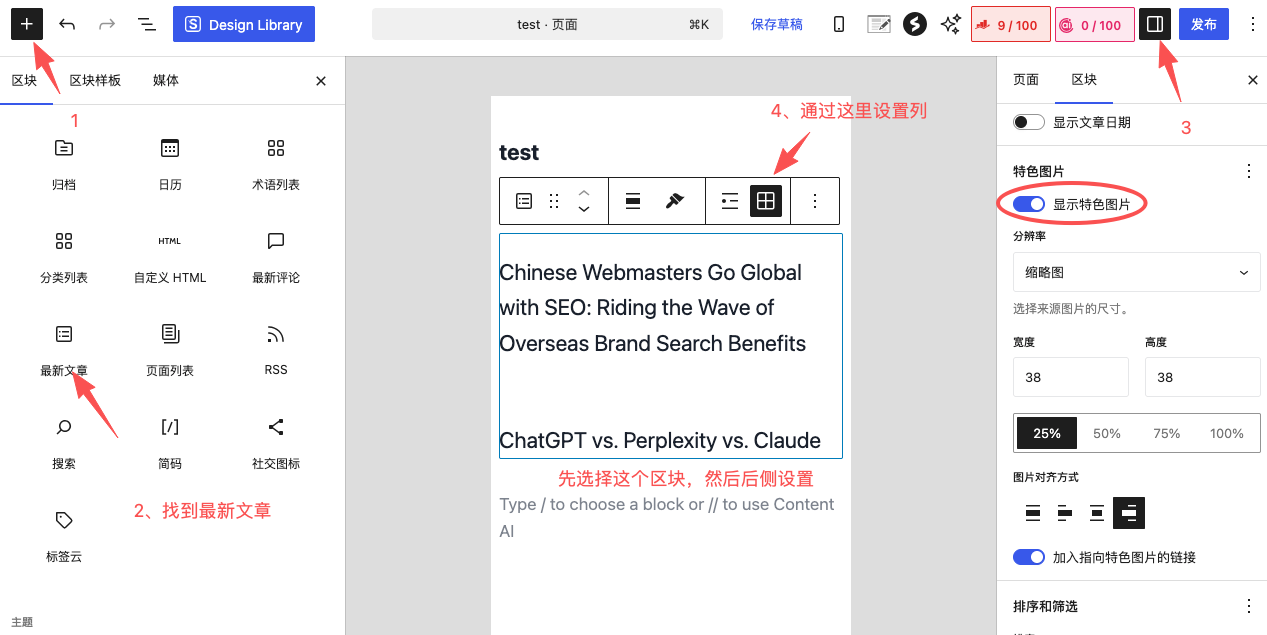Image resolution: width=1267 pixels, height=635 pixels.
Task: Open 特色图片 section options menu
Action: pos(1248,171)
